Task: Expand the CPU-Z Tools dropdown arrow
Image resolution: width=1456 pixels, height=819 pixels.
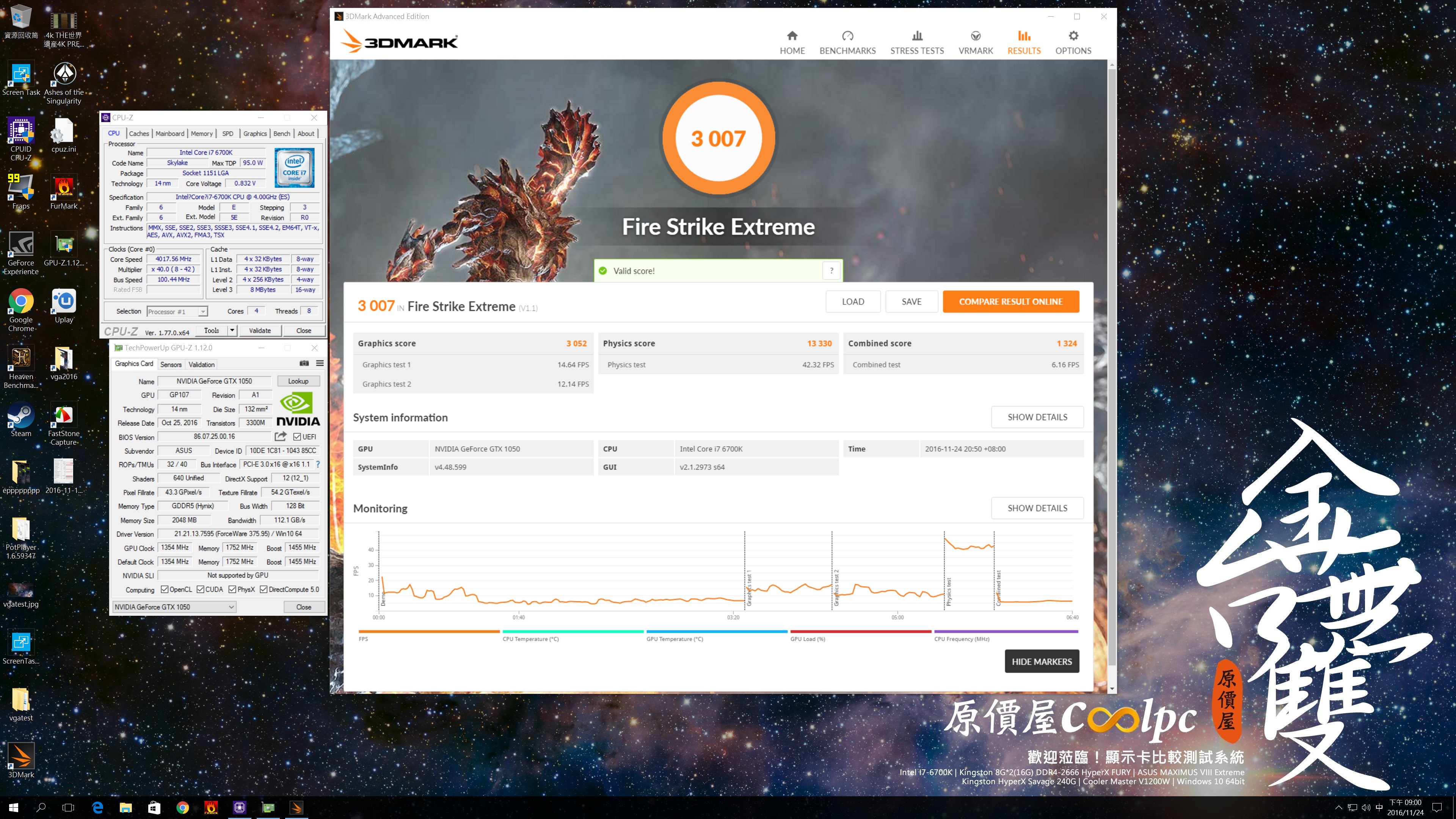Action: [x=232, y=330]
